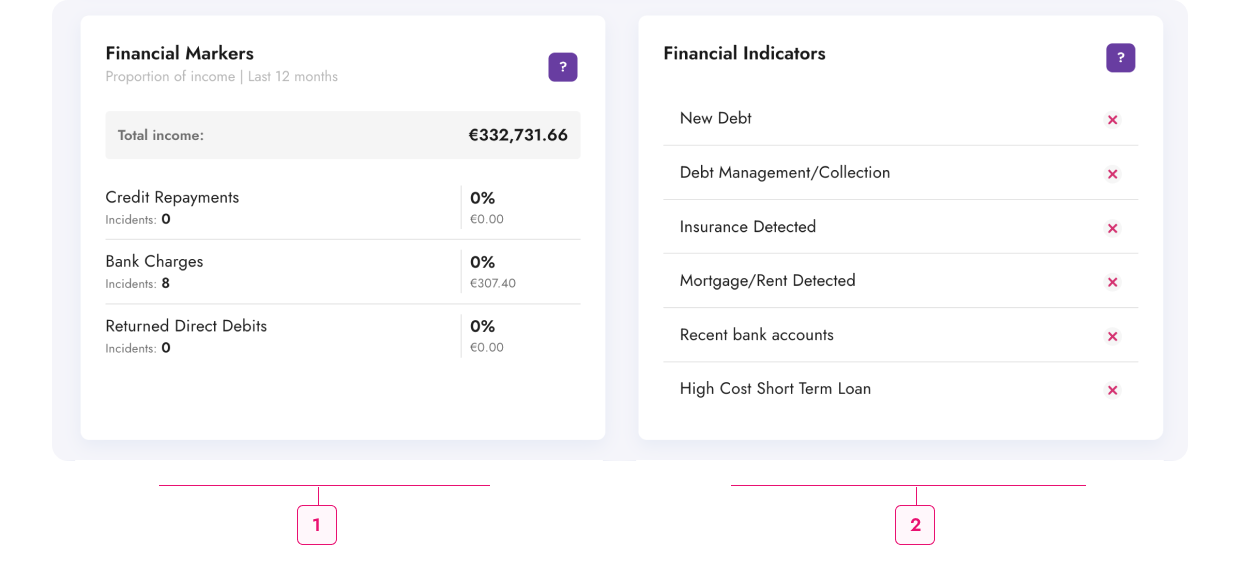This screenshot has width=1240, height=577.
Task: Select the Credit Repayments row
Action: pos(343,208)
